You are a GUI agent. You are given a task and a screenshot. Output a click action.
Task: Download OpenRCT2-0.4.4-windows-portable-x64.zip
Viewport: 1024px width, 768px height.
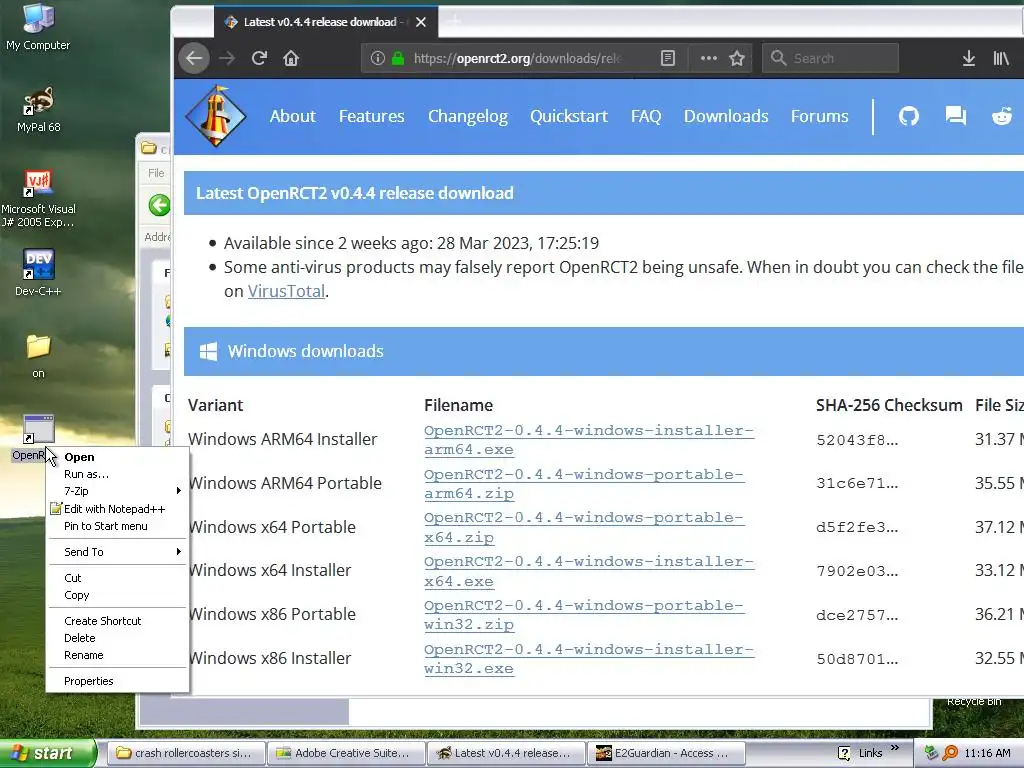click(x=583, y=528)
